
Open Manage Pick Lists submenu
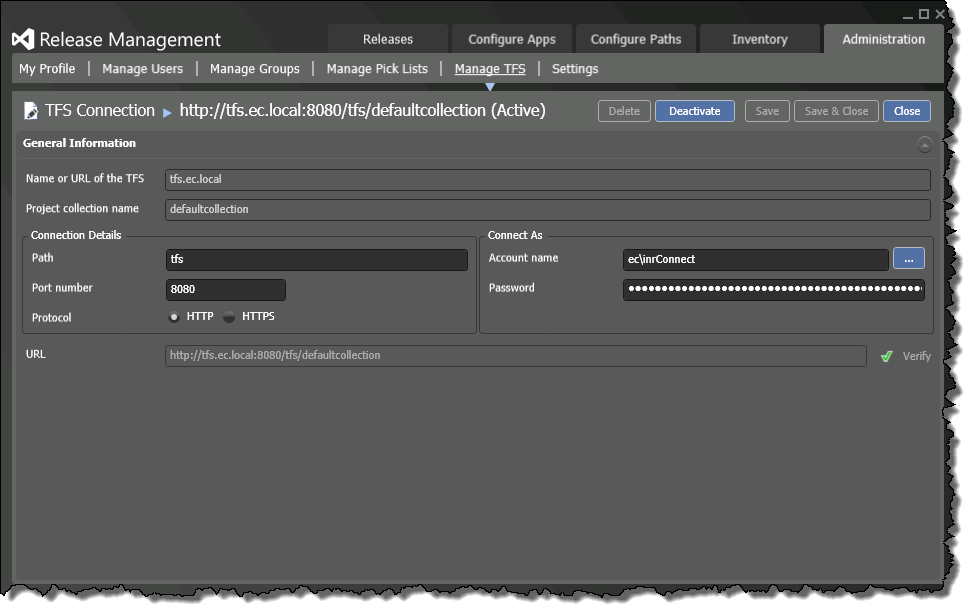(x=377, y=69)
